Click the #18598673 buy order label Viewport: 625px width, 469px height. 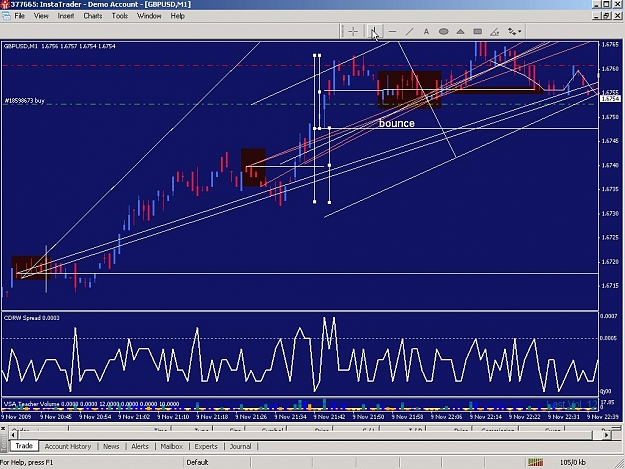click(24, 101)
